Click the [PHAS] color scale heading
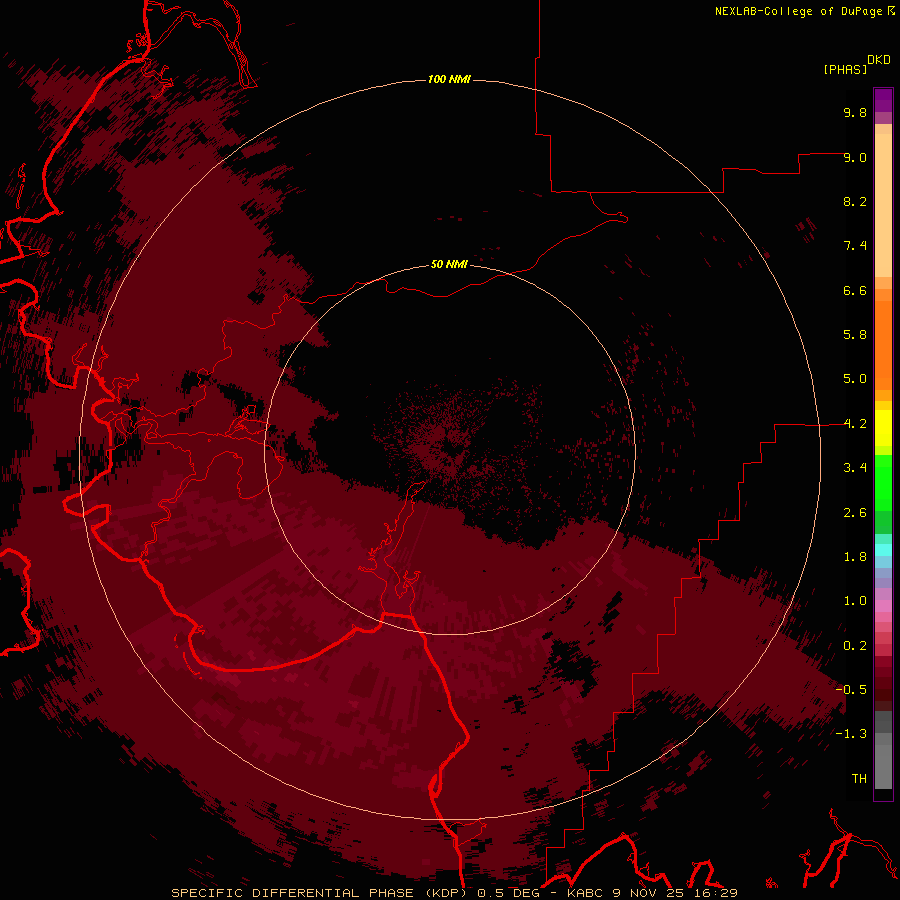 pos(845,69)
